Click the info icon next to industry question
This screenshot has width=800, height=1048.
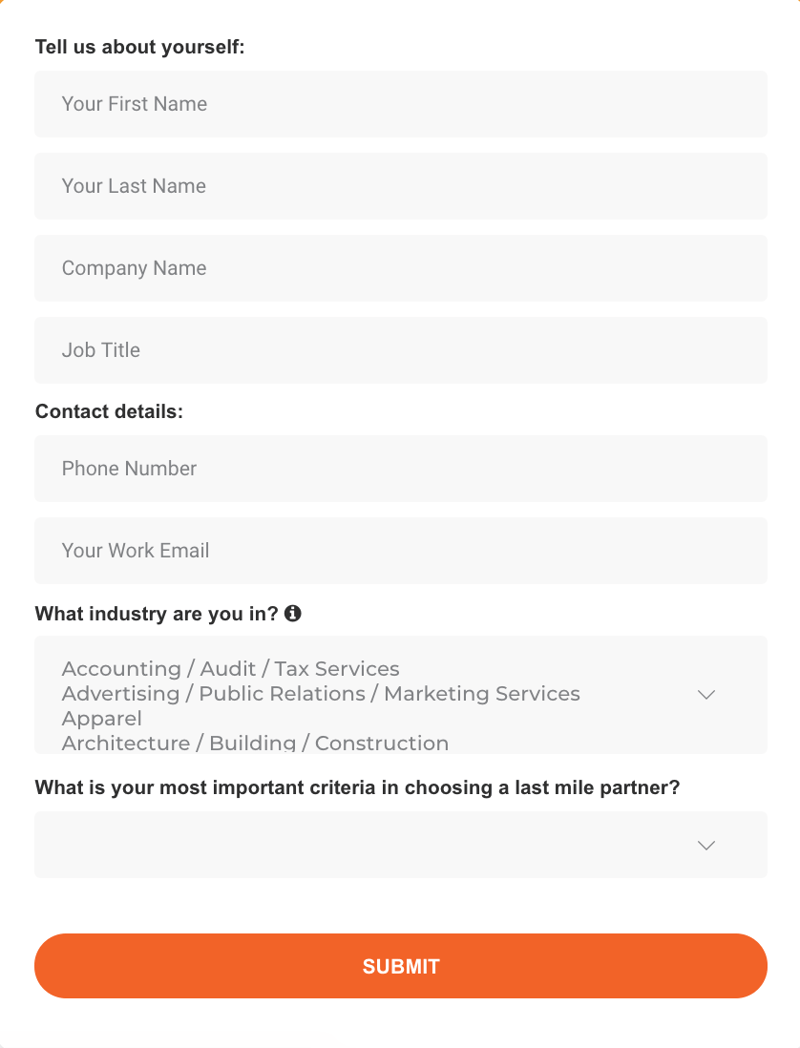(x=293, y=613)
